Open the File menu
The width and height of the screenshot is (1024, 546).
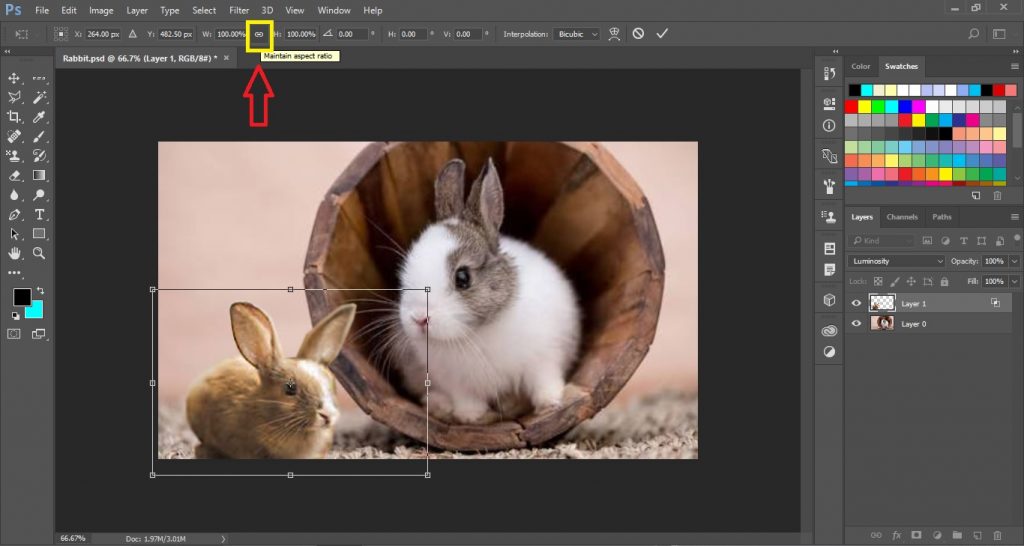pyautogui.click(x=42, y=10)
